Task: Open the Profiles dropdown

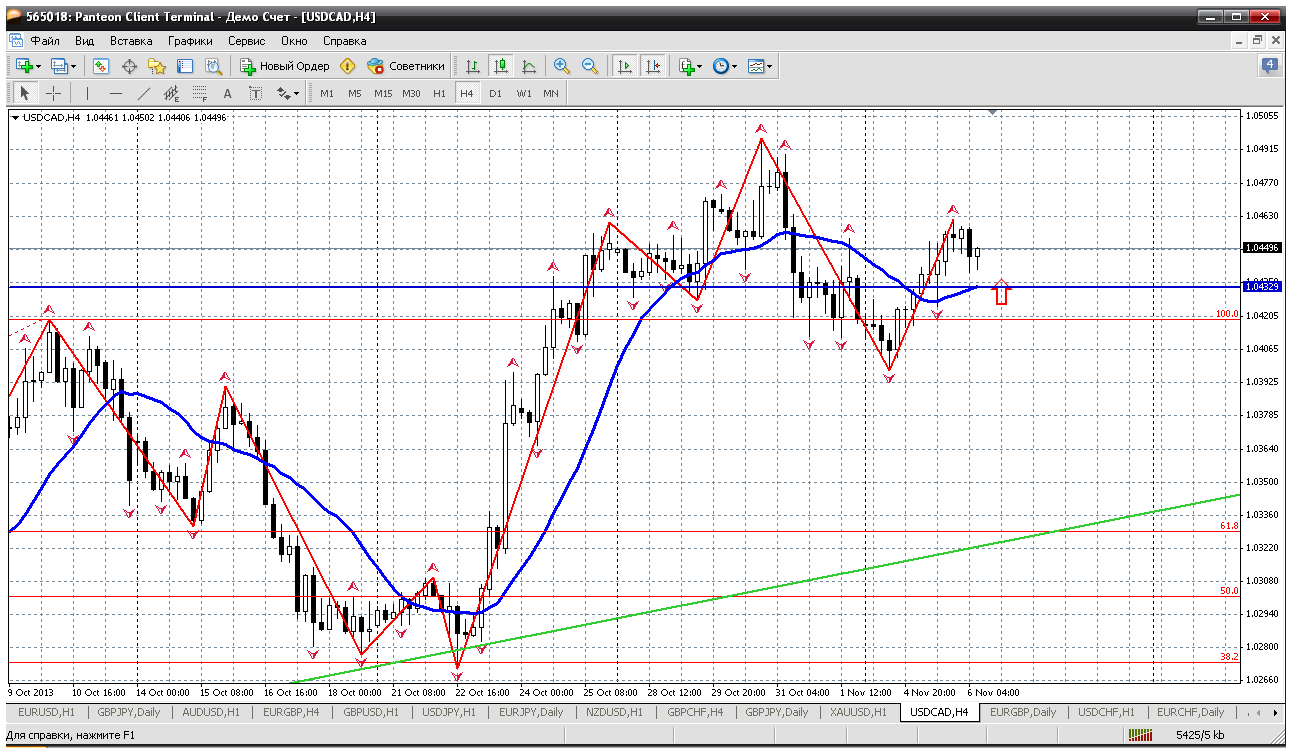Action: point(64,66)
